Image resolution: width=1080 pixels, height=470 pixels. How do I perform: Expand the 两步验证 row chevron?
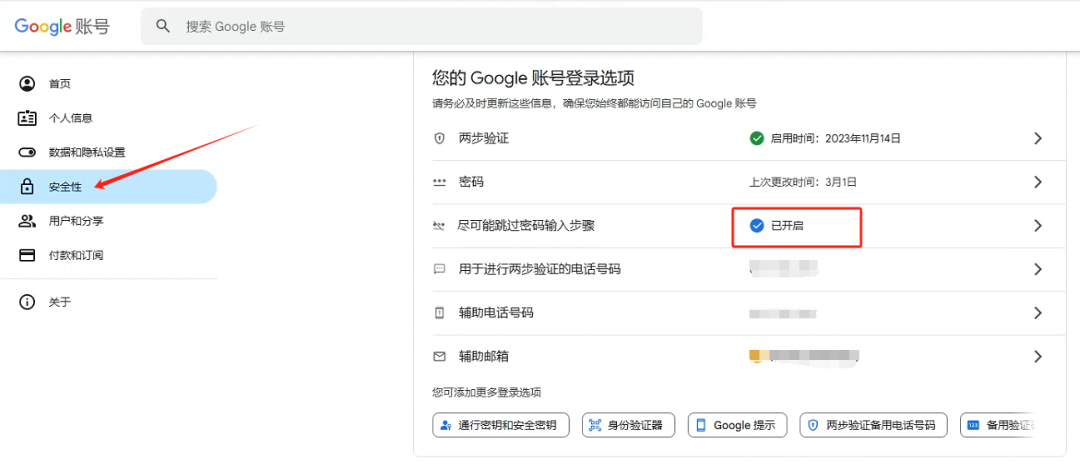click(x=1038, y=139)
